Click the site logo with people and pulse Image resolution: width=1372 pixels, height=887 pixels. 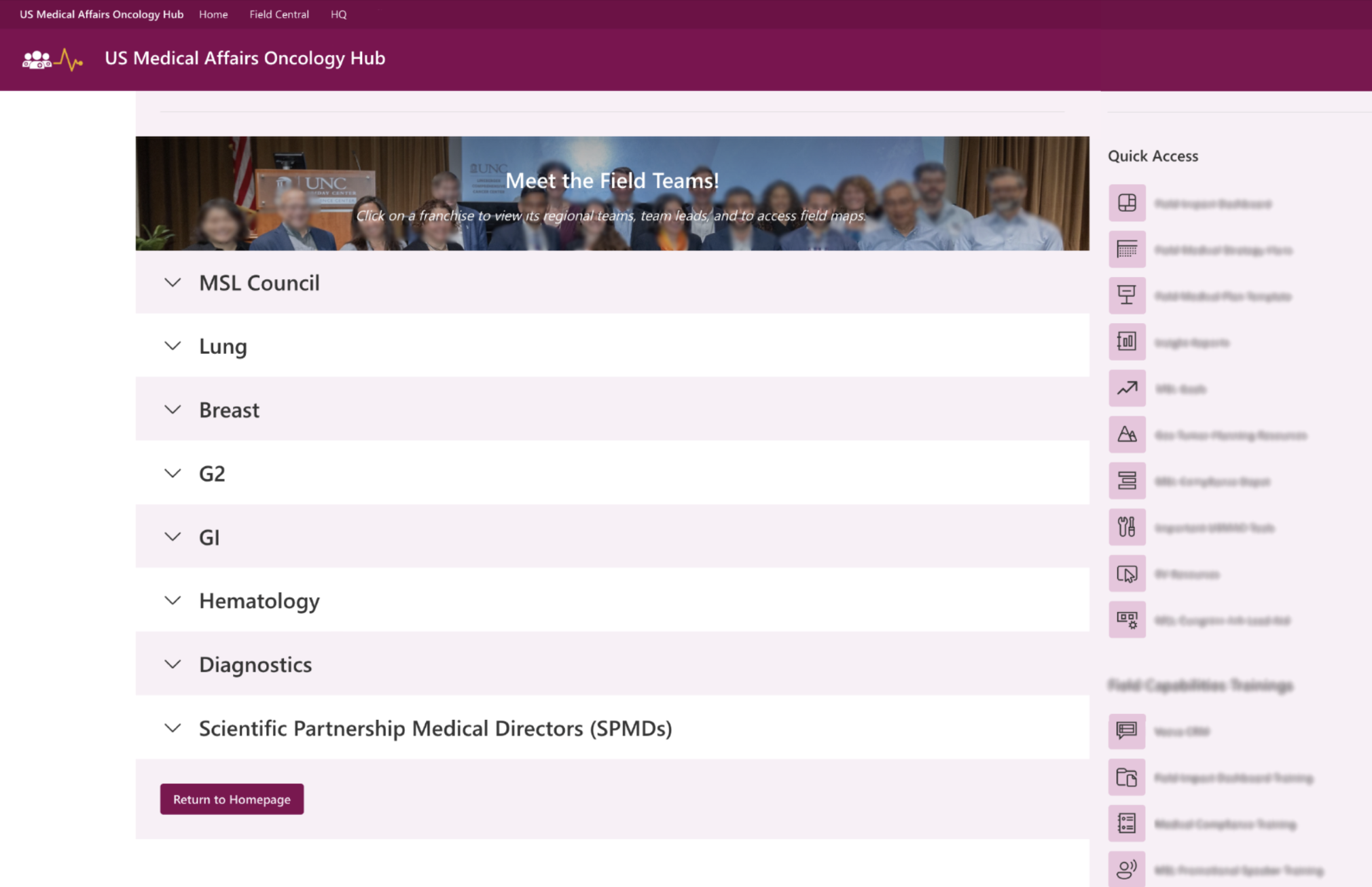[x=52, y=60]
